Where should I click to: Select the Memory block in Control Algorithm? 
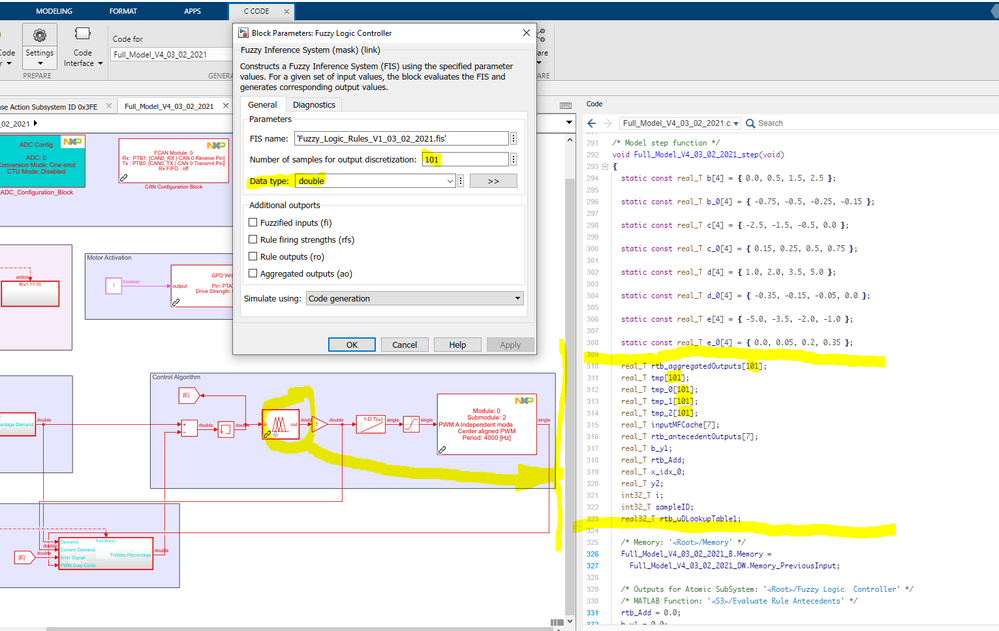pyautogui.click(x=226, y=429)
